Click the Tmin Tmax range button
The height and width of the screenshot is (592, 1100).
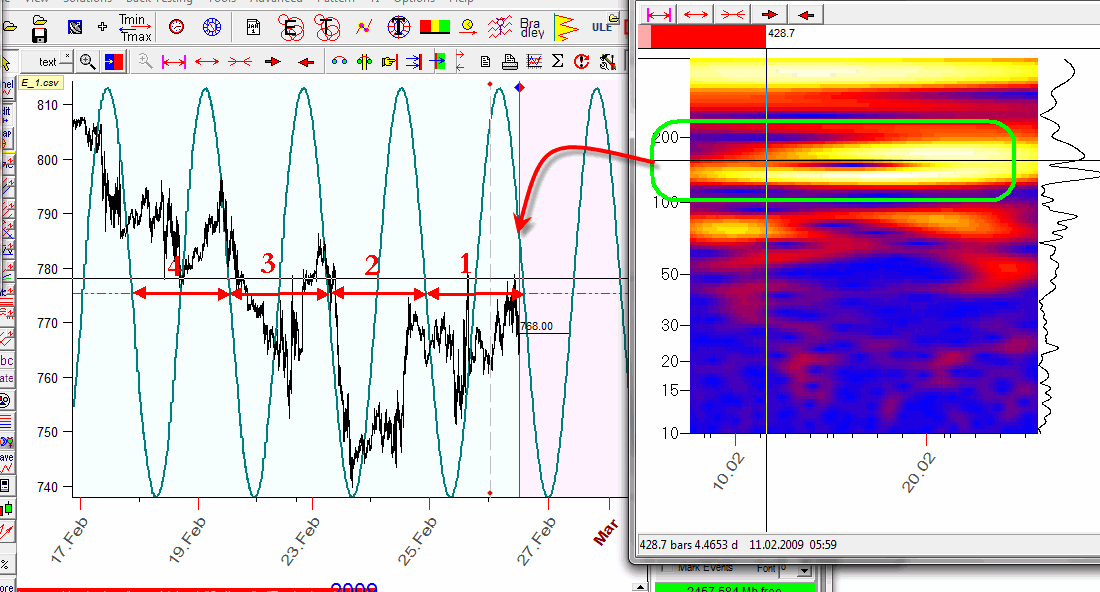coord(135,27)
